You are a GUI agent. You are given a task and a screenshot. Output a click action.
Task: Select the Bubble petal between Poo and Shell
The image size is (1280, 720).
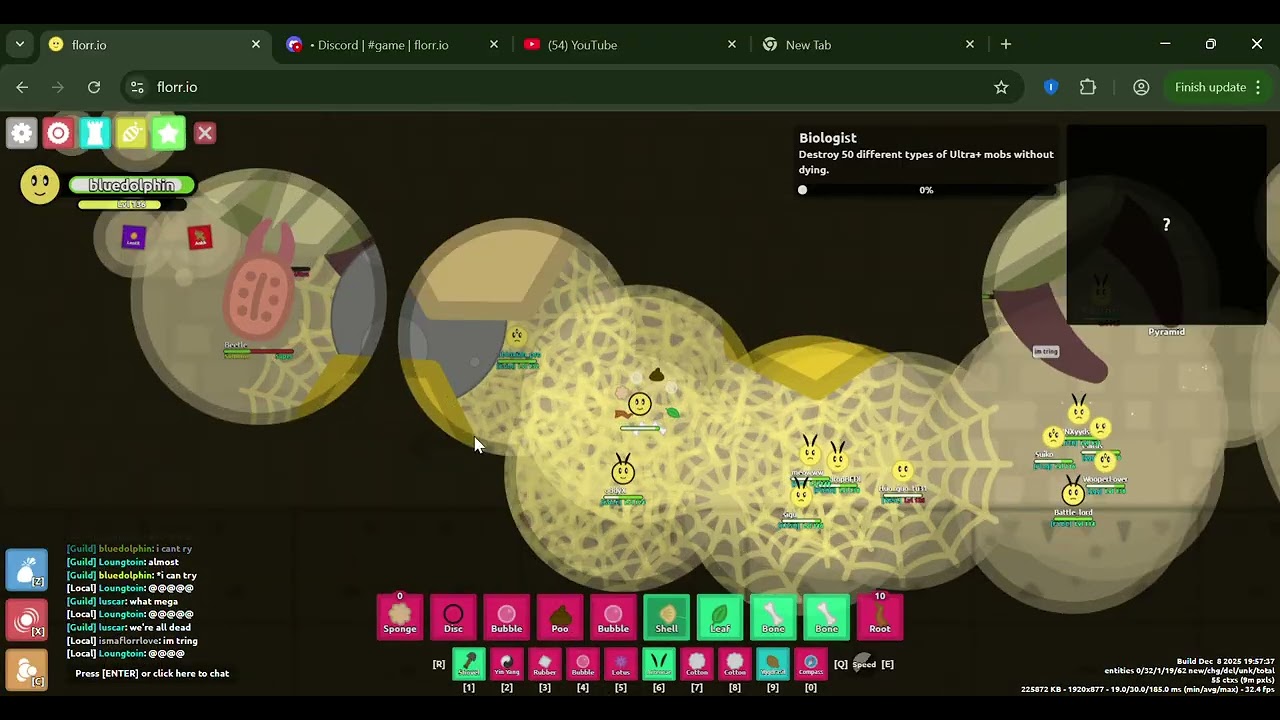(x=613, y=616)
